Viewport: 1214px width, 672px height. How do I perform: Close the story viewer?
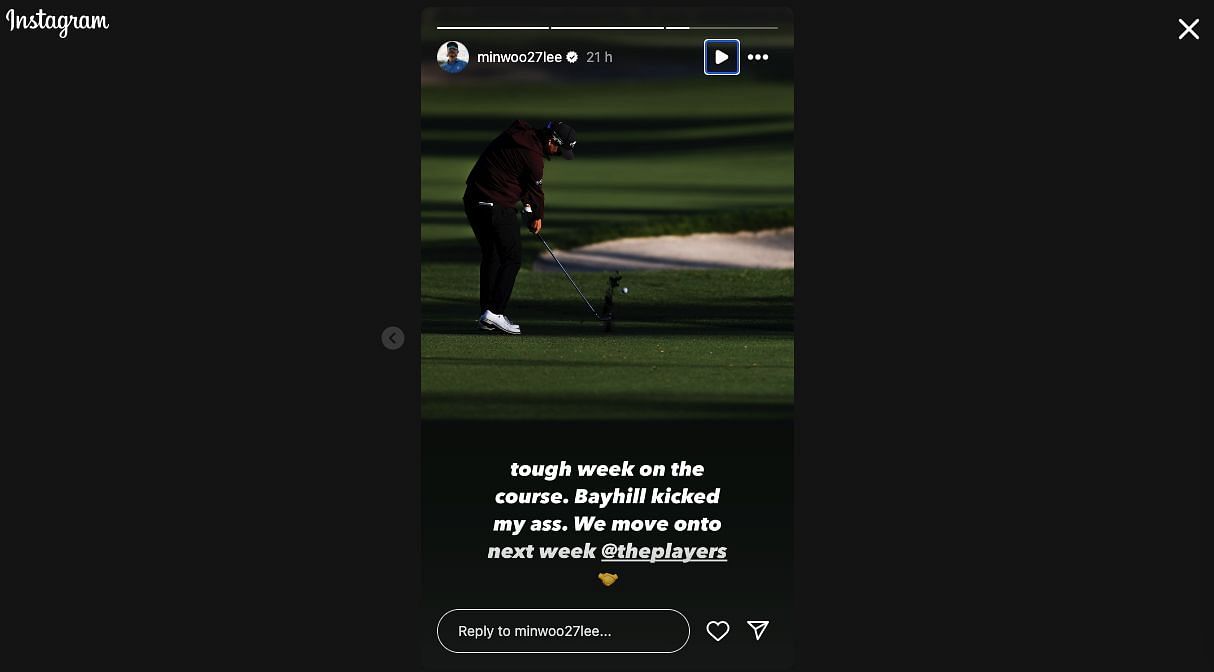click(x=1188, y=29)
